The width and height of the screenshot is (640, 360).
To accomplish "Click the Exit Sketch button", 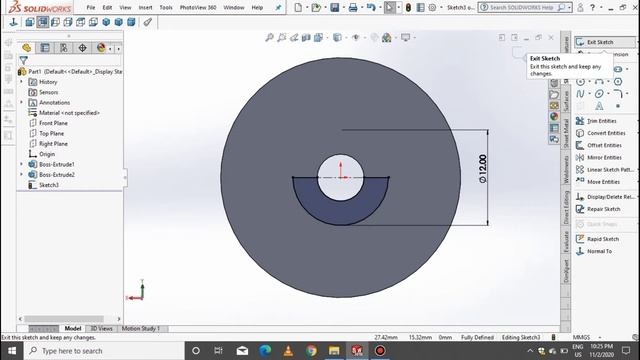I will click(605, 42).
